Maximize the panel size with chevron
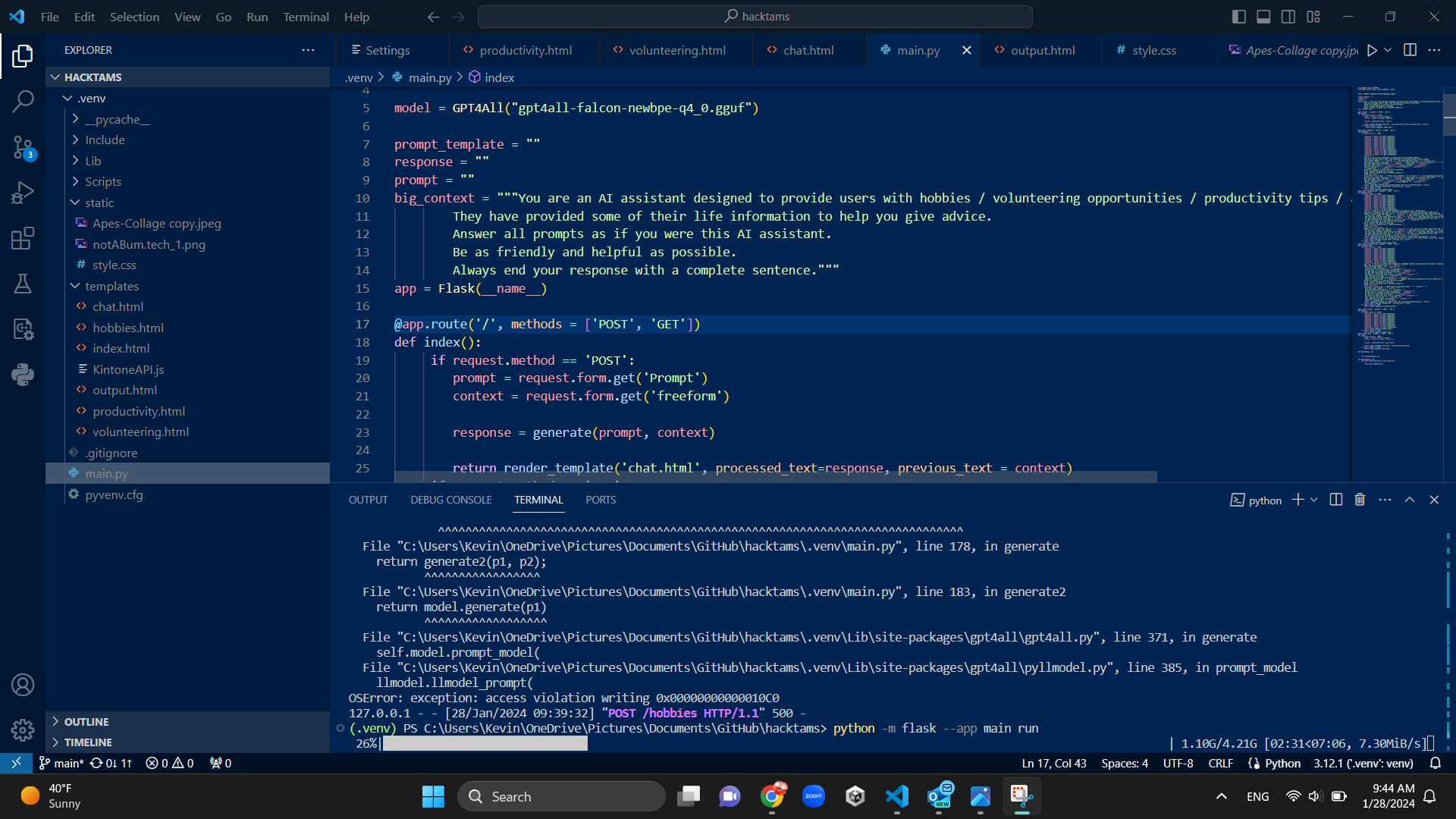This screenshot has height=819, width=1456. pos(1410,500)
